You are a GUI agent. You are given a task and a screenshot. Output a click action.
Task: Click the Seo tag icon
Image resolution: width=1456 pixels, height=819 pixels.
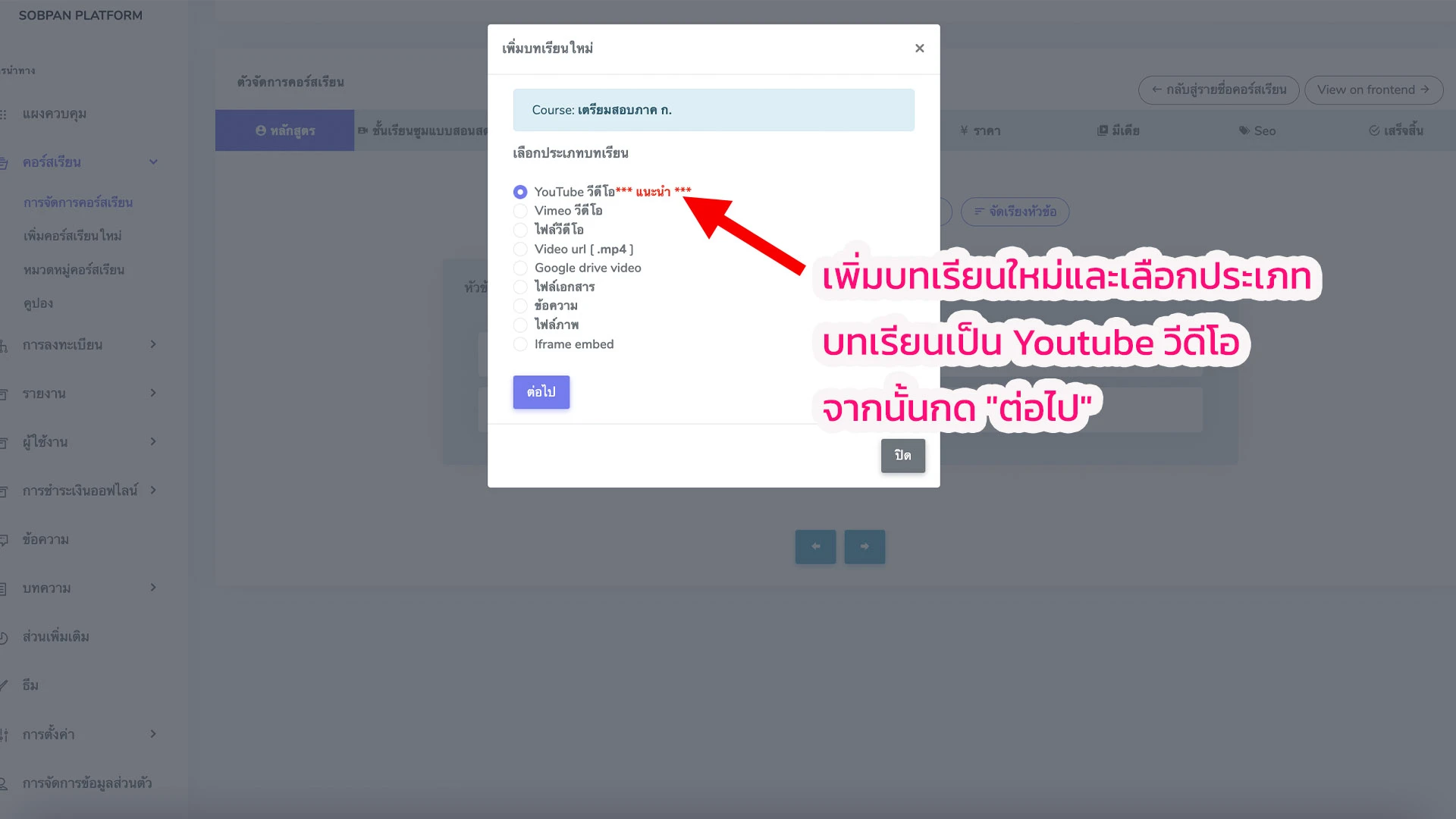pyautogui.click(x=1244, y=130)
